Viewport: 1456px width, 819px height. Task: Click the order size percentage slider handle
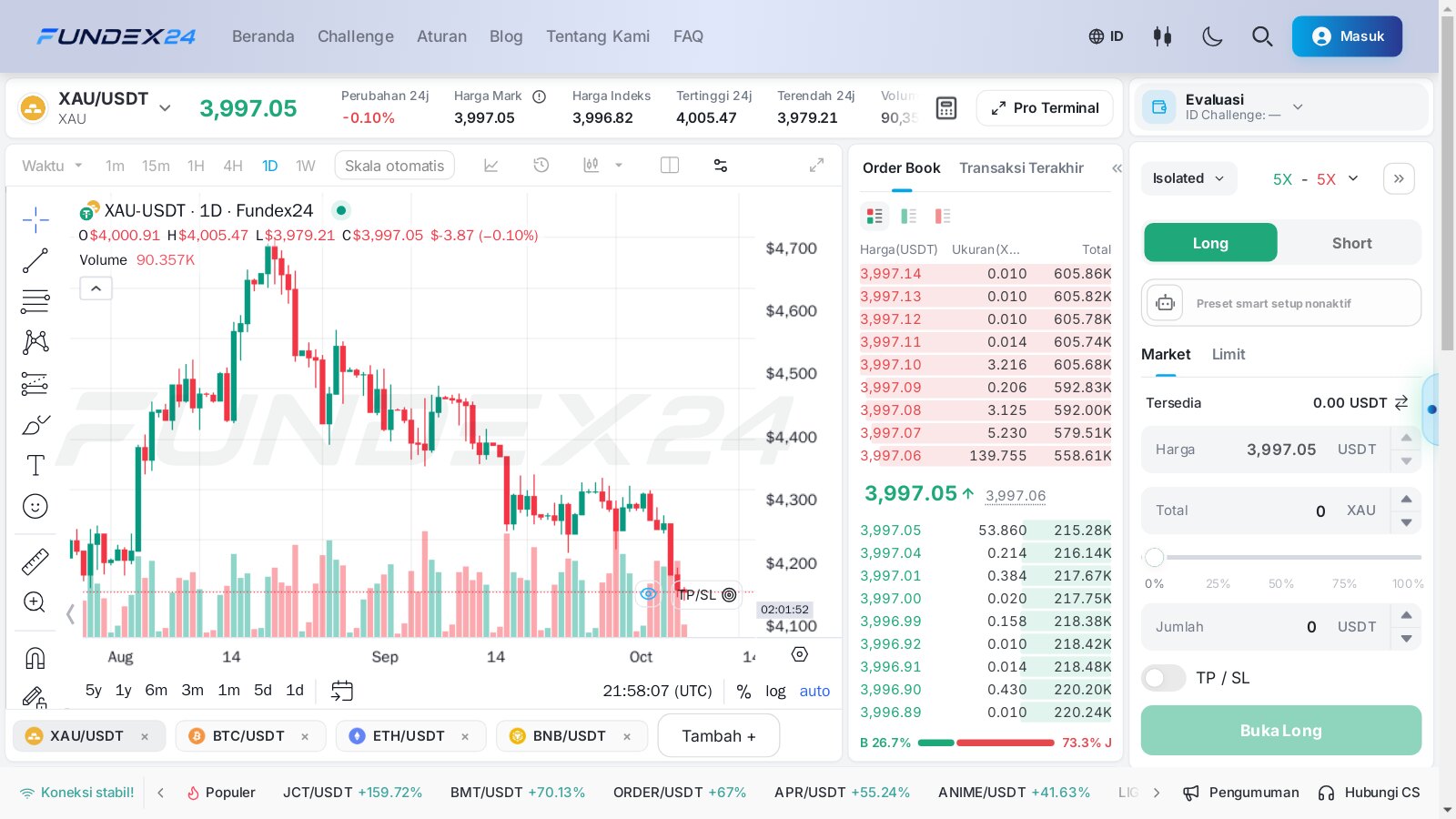point(1155,557)
